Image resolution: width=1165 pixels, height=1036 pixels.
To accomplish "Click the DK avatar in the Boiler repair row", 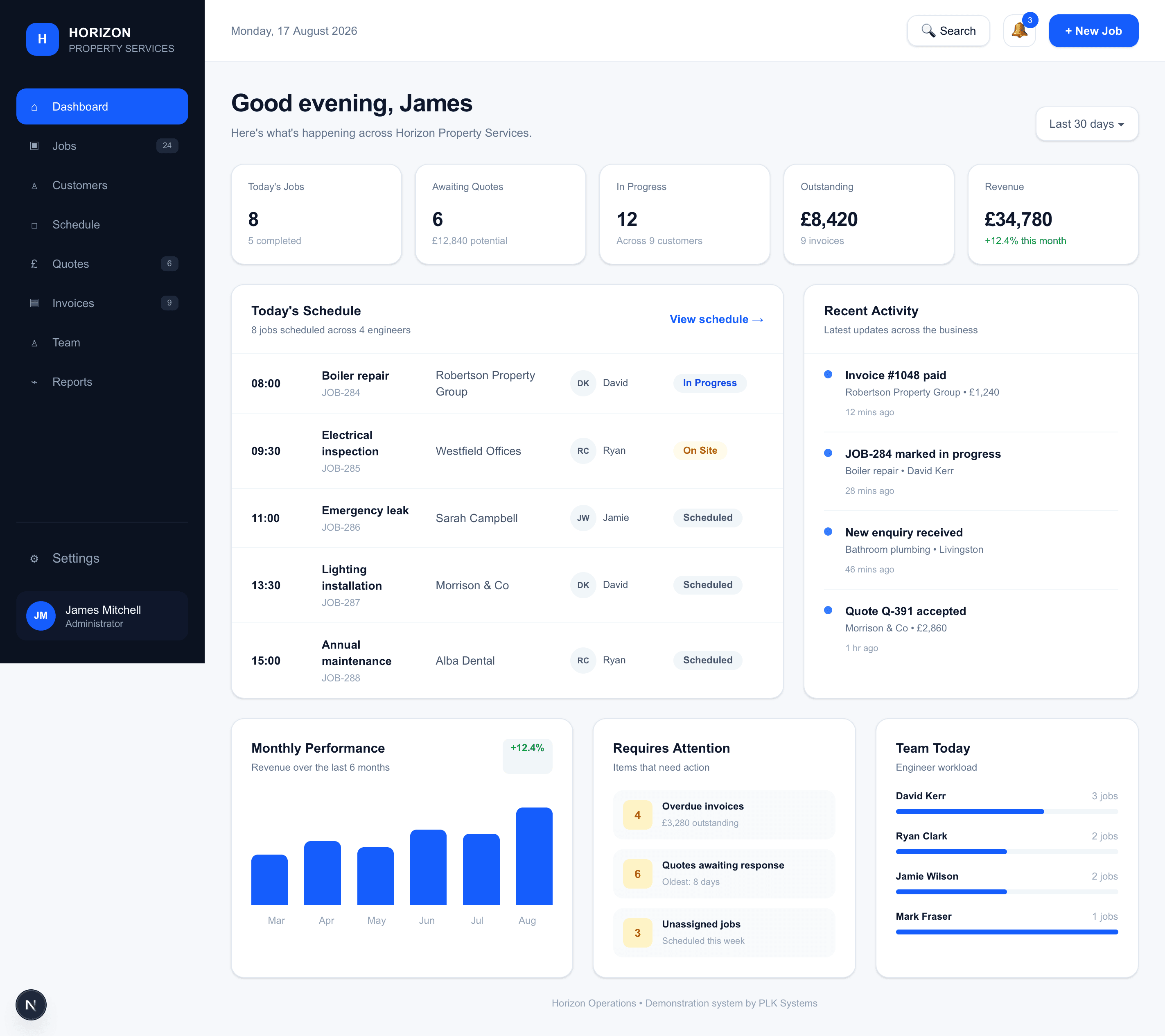I will click(x=583, y=382).
